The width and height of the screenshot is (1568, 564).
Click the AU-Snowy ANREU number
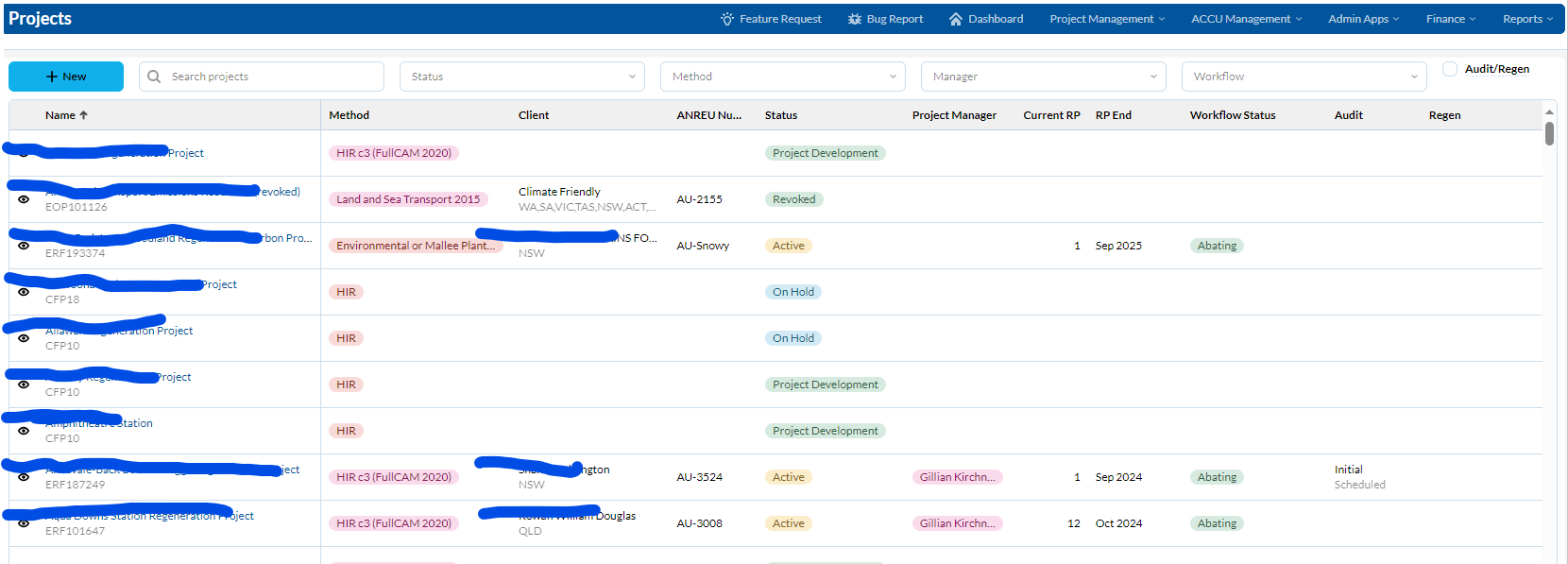coord(703,246)
